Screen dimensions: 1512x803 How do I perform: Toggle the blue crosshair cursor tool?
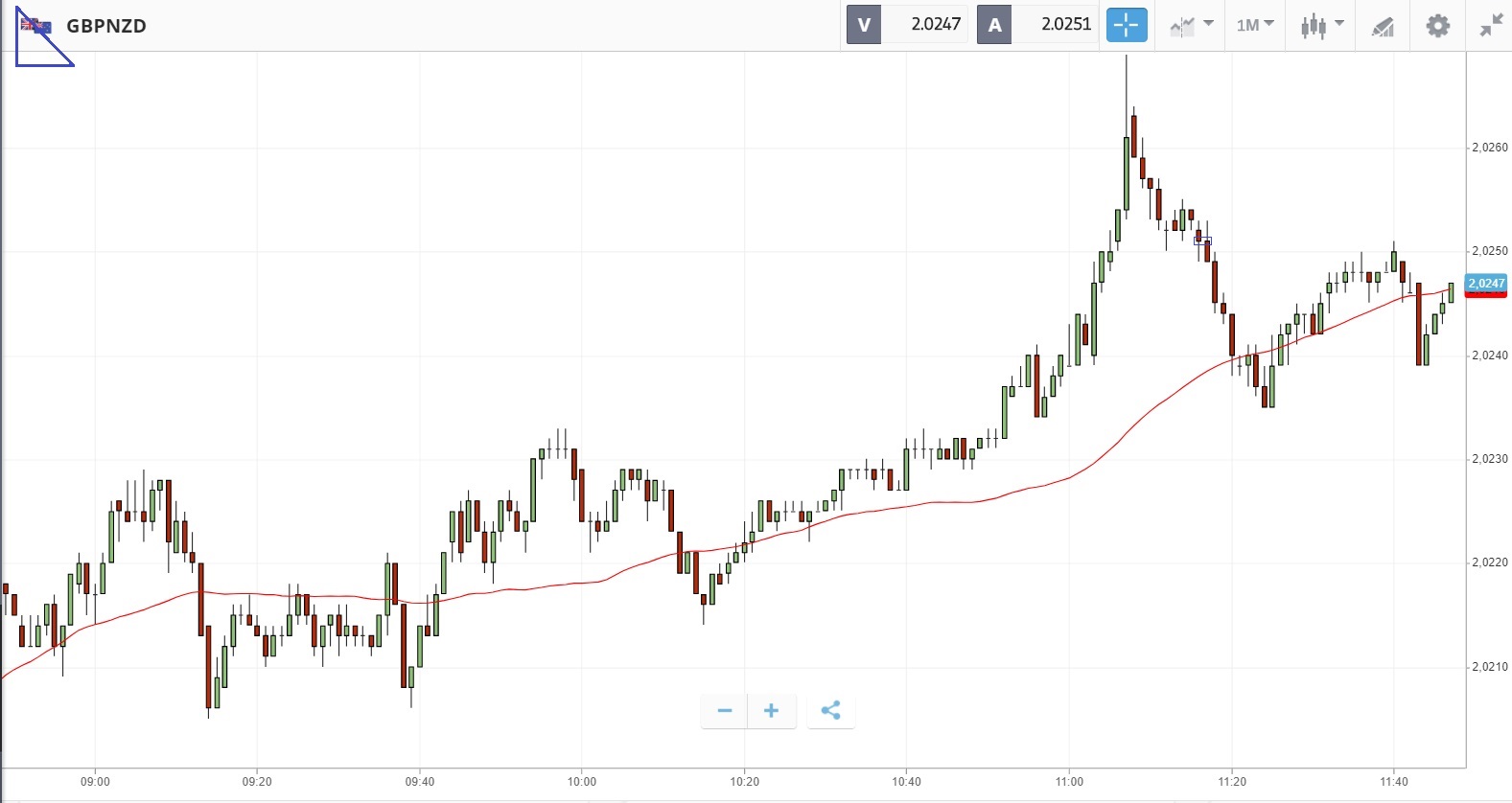coord(1127,25)
